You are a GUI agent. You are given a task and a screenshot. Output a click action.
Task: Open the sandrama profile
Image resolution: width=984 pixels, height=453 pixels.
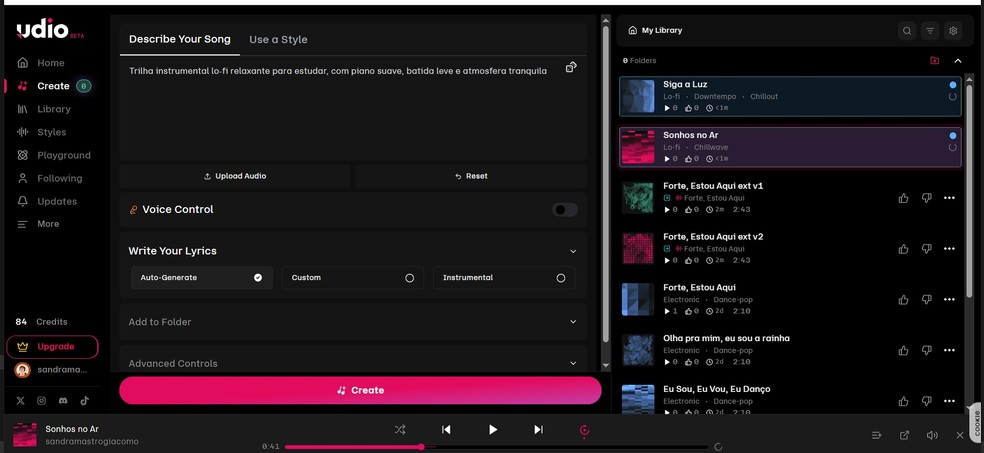tap(52, 370)
